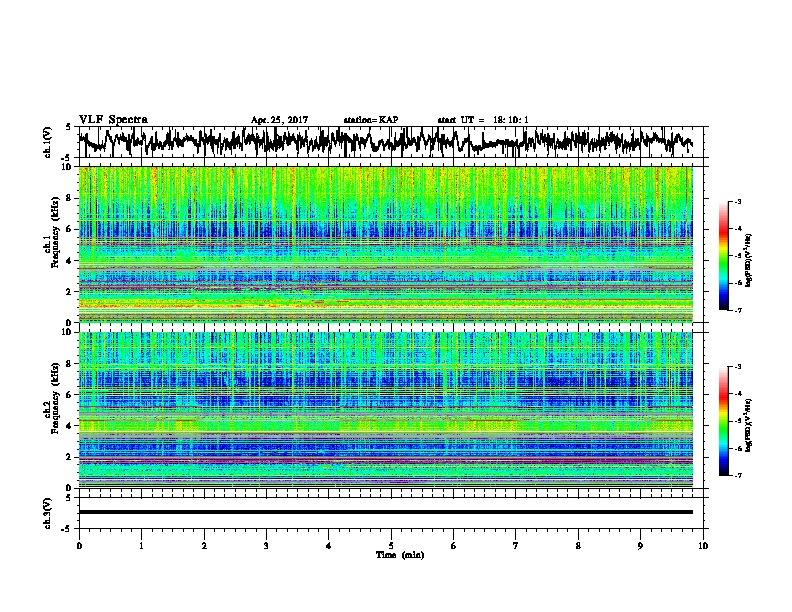This screenshot has height=612, width=792.
Task: Click the time axis tick label '8'
Action: pos(578,546)
